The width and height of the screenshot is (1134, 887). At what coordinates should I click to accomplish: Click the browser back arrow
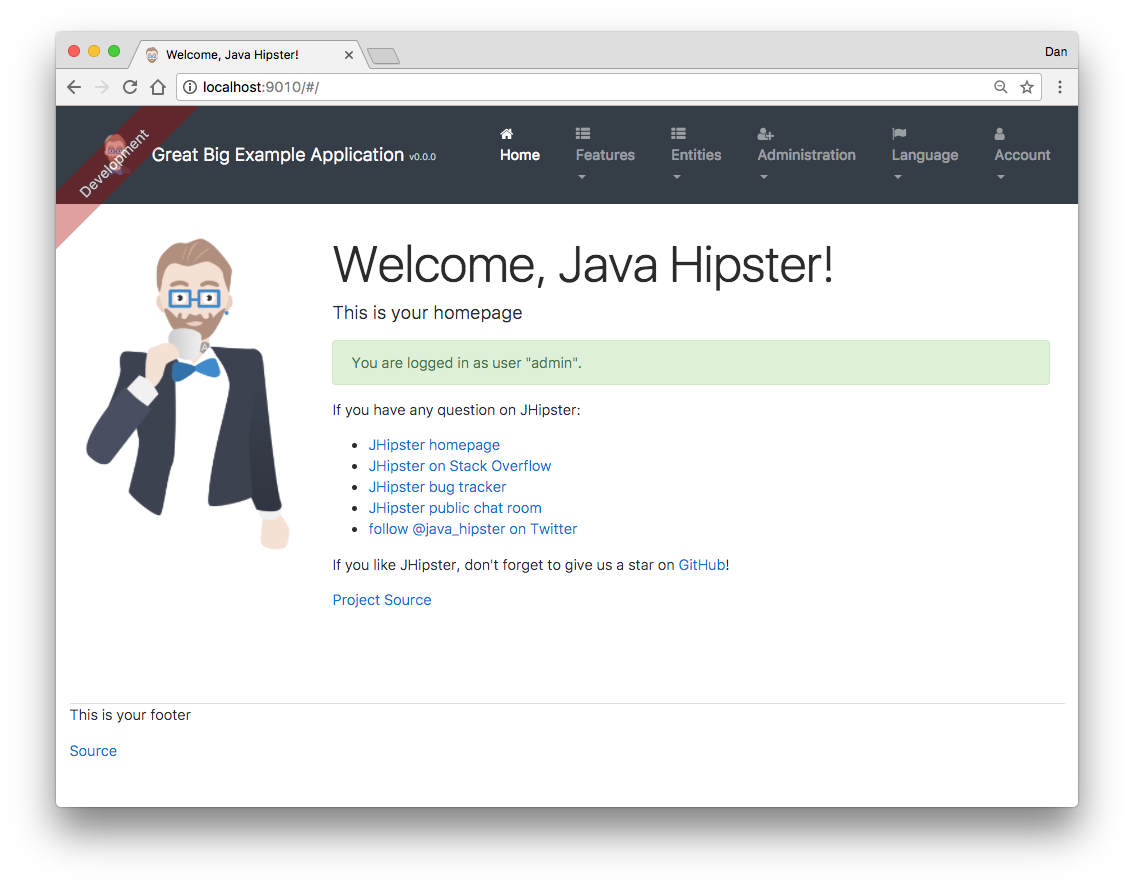74,87
